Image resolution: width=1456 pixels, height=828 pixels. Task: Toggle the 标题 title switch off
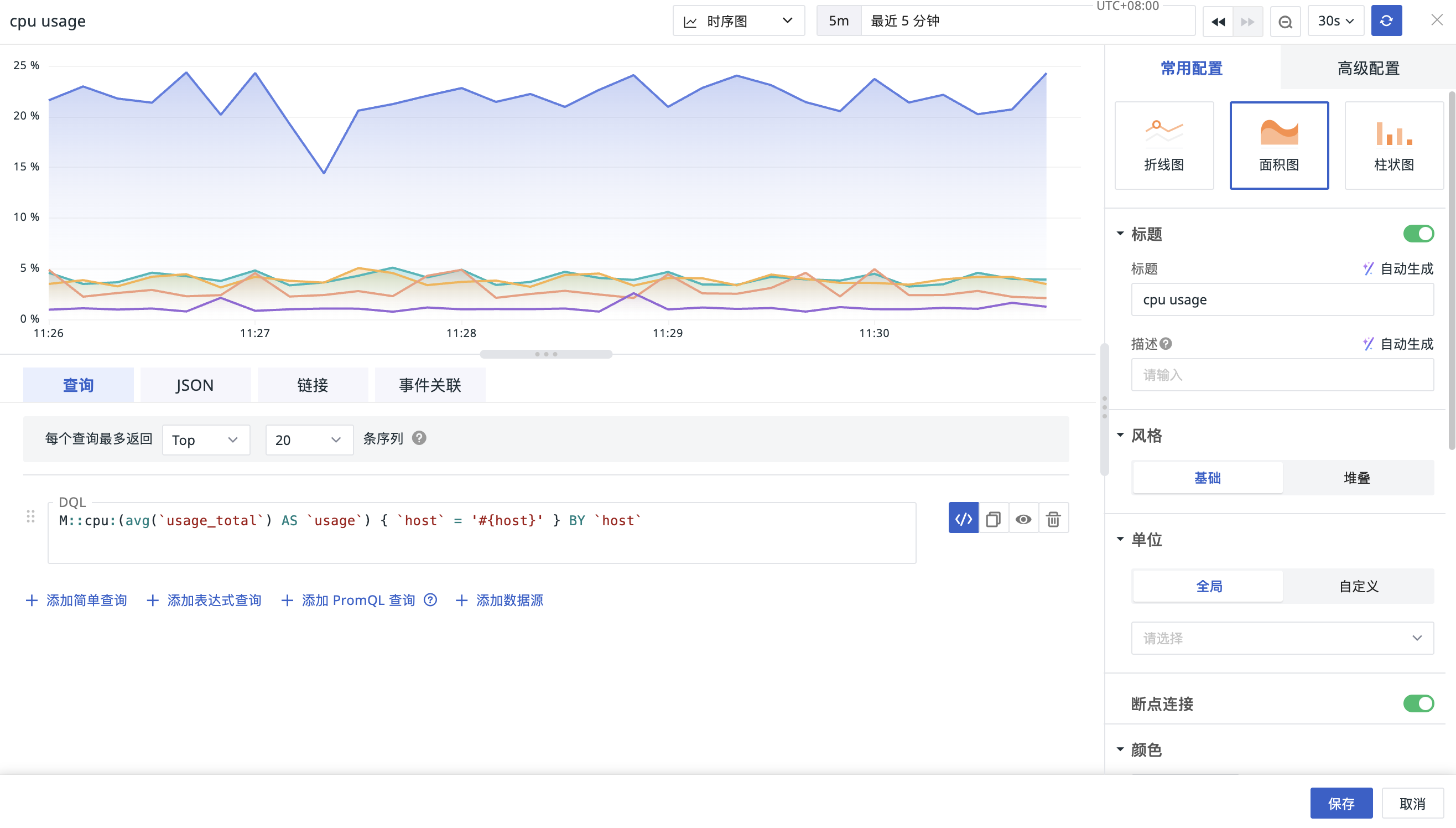pos(1418,234)
